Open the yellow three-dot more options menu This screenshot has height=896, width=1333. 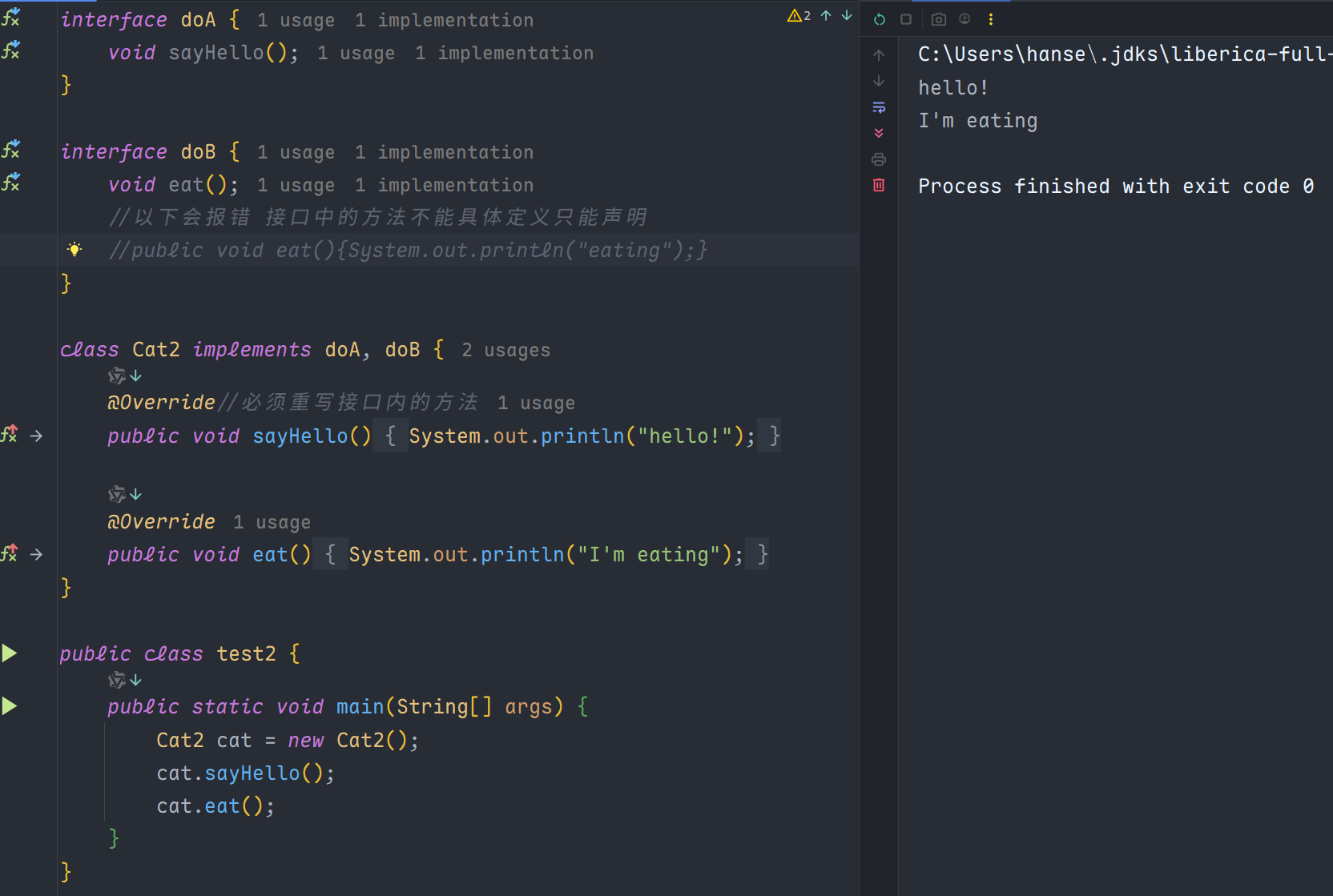[x=991, y=19]
